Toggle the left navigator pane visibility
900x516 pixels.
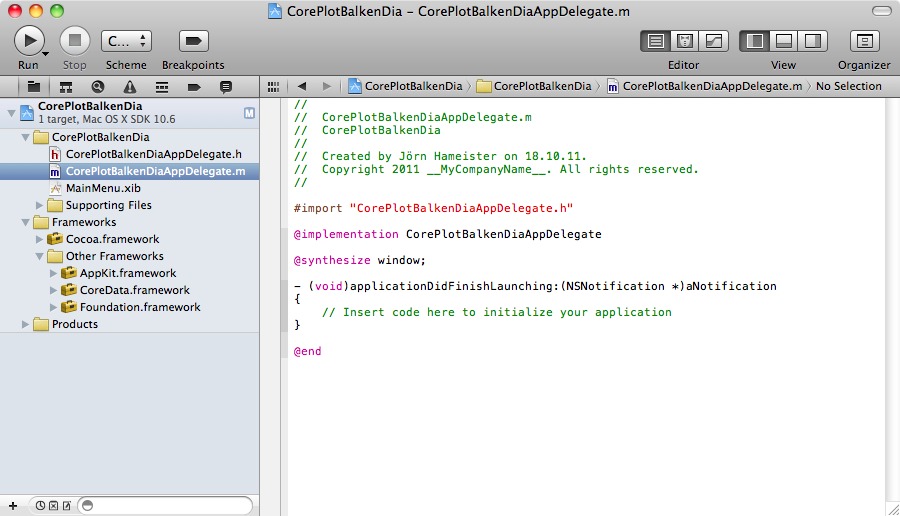pyautogui.click(x=755, y=41)
